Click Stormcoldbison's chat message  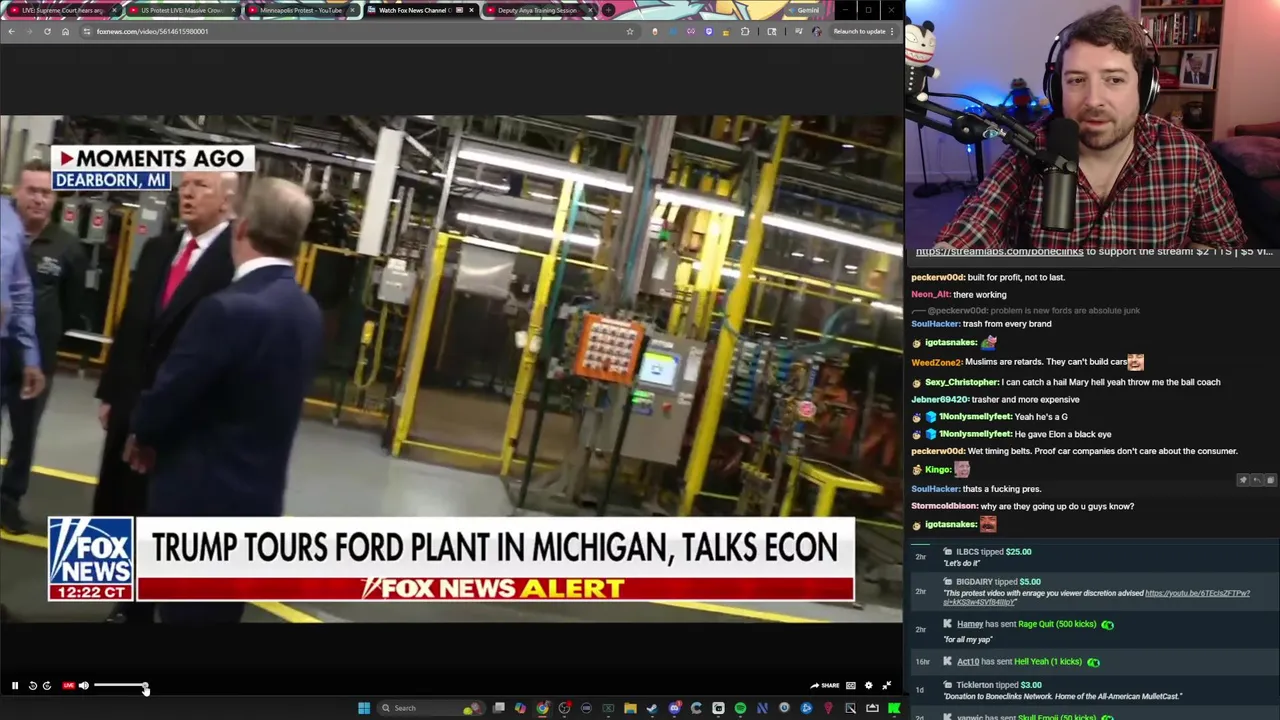(x=1022, y=506)
